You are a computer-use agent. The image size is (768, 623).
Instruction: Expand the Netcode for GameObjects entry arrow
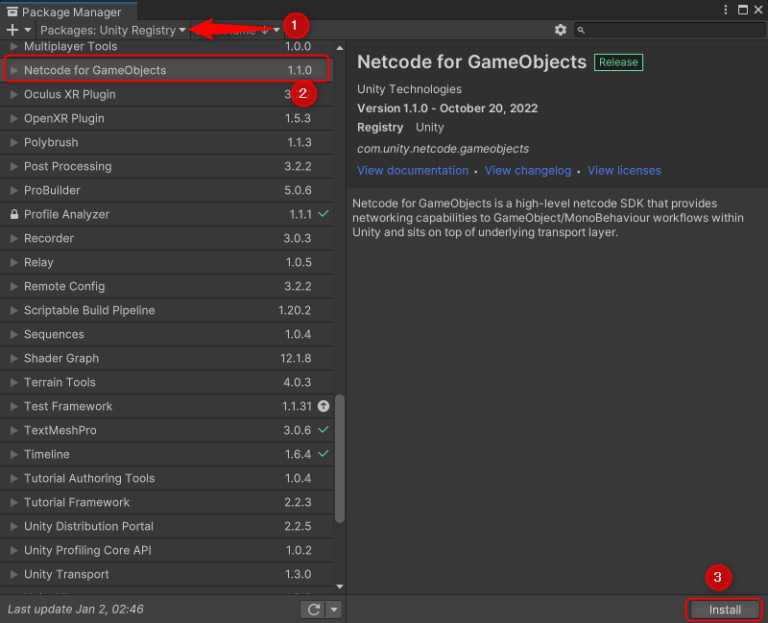coord(14,70)
